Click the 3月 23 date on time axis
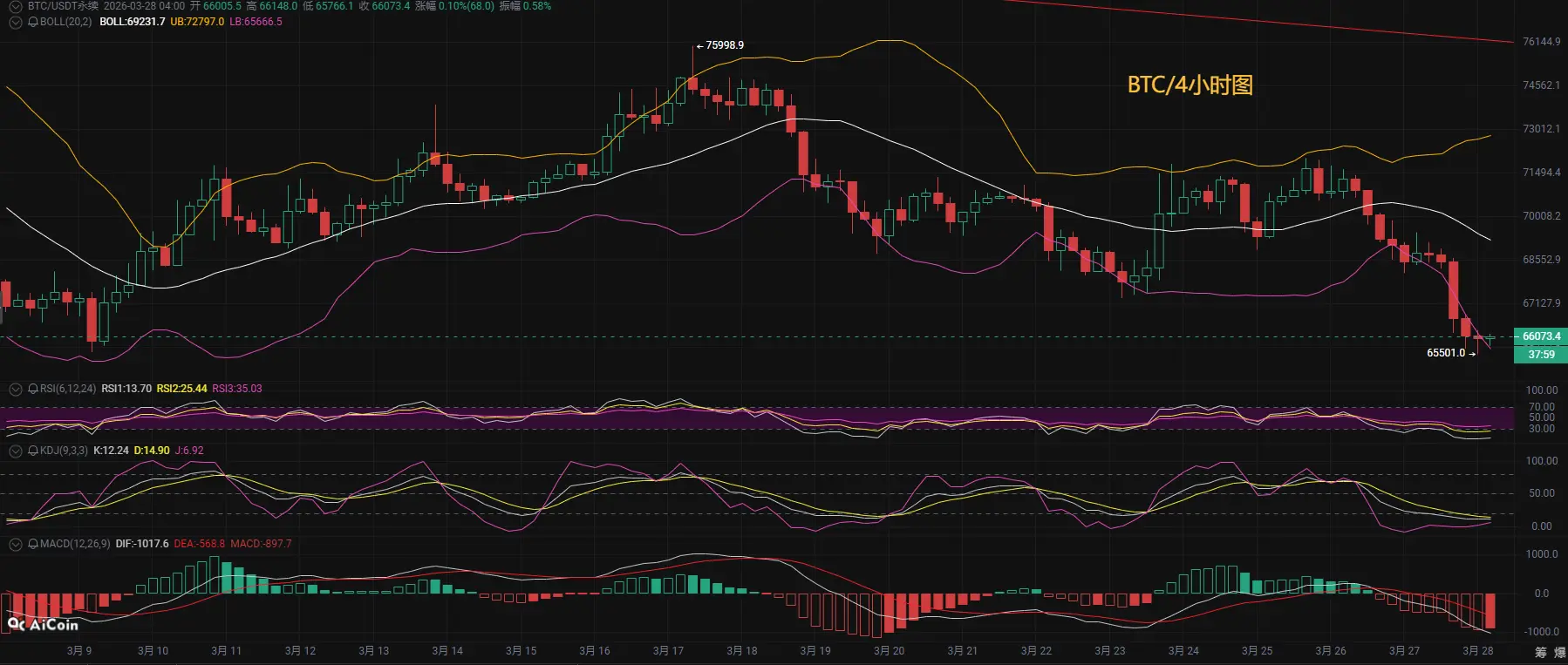Viewport: 1568px width, 665px height. pyautogui.click(x=1110, y=651)
